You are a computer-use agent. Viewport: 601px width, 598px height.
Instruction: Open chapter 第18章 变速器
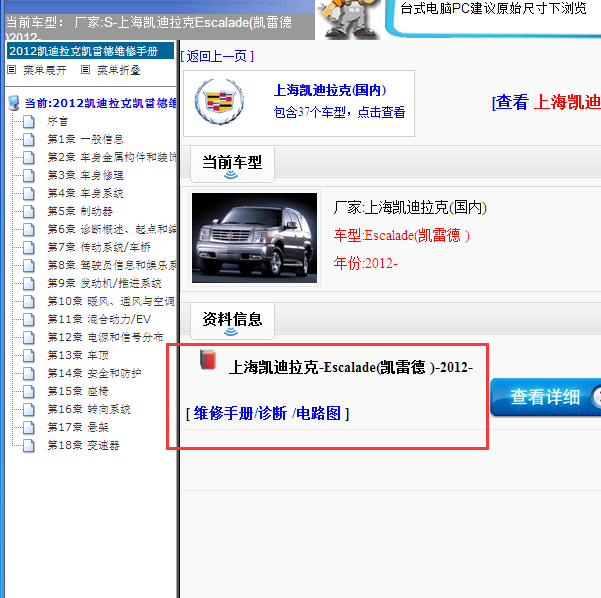pyautogui.click(x=83, y=446)
